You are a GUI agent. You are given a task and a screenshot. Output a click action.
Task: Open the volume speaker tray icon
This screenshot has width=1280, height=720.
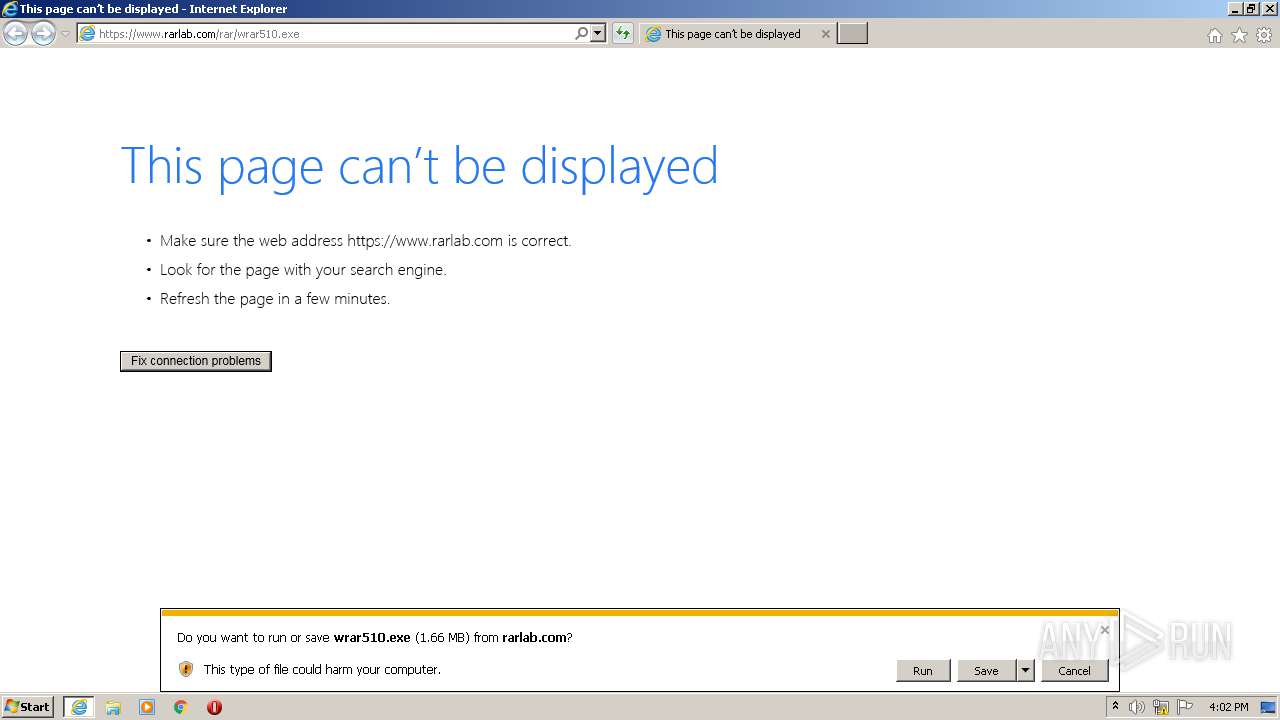[1137, 707]
